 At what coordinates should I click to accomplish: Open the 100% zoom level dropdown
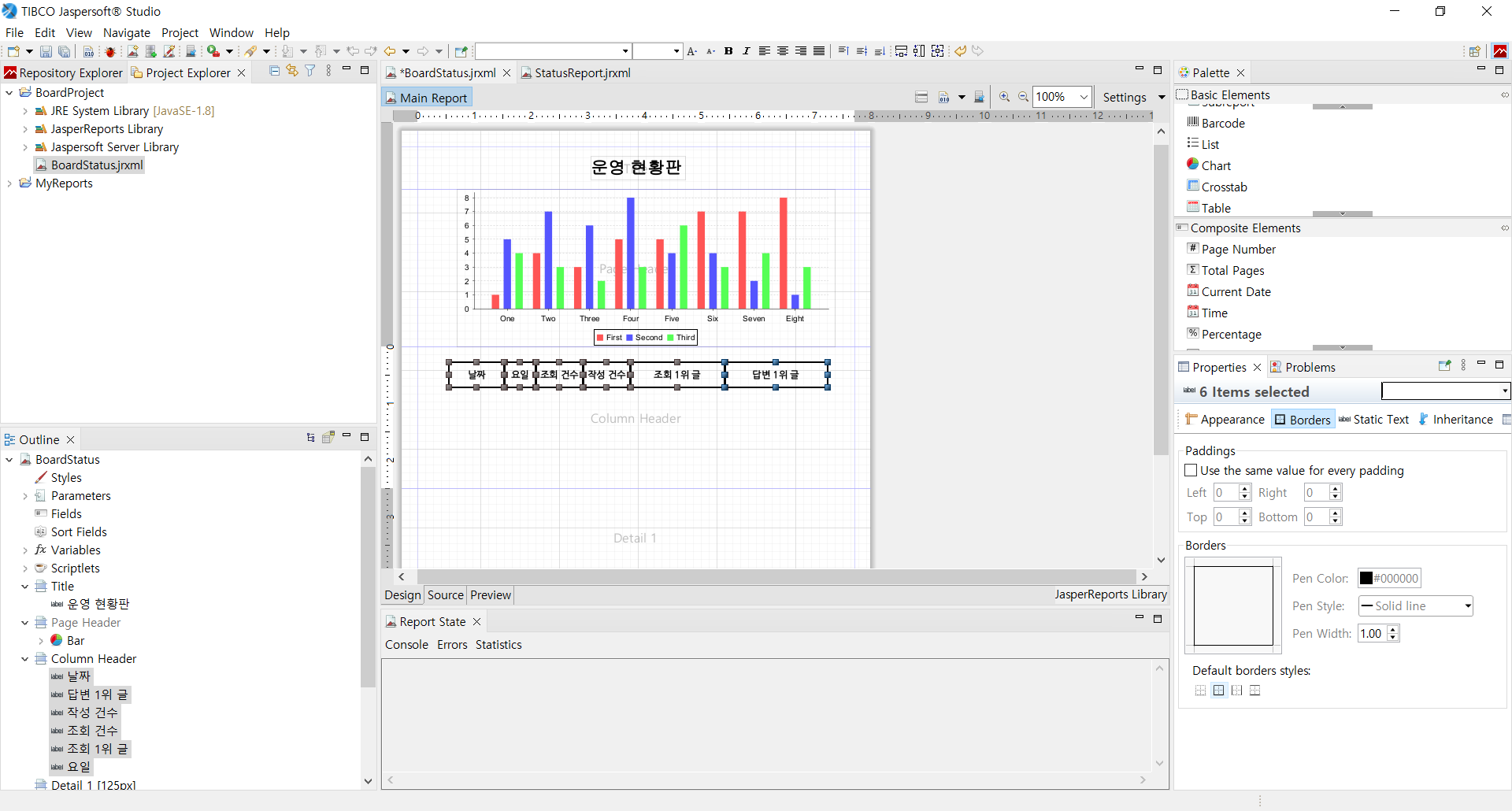coord(1084,97)
